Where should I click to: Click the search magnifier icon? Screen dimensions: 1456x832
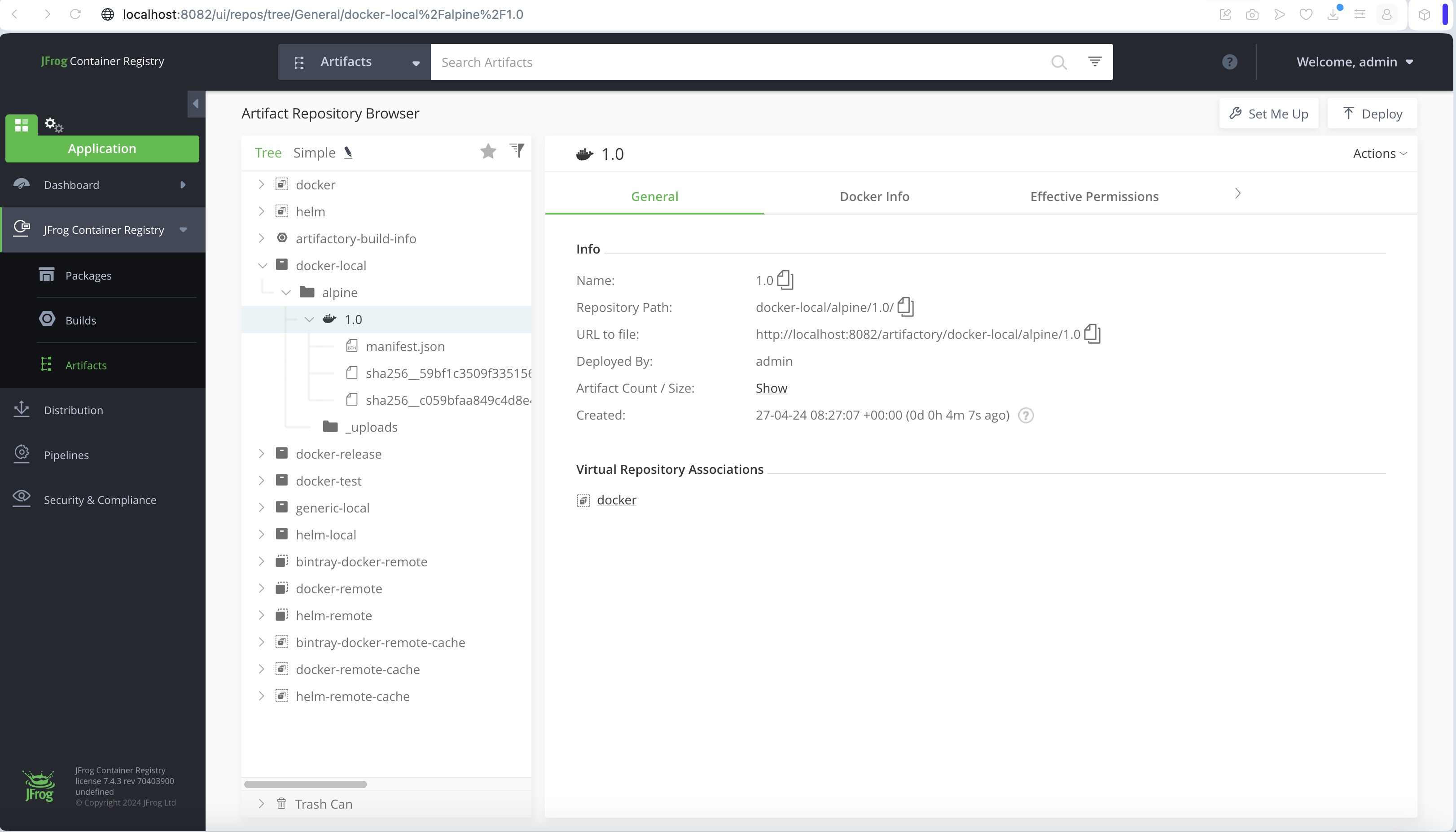[x=1059, y=62]
